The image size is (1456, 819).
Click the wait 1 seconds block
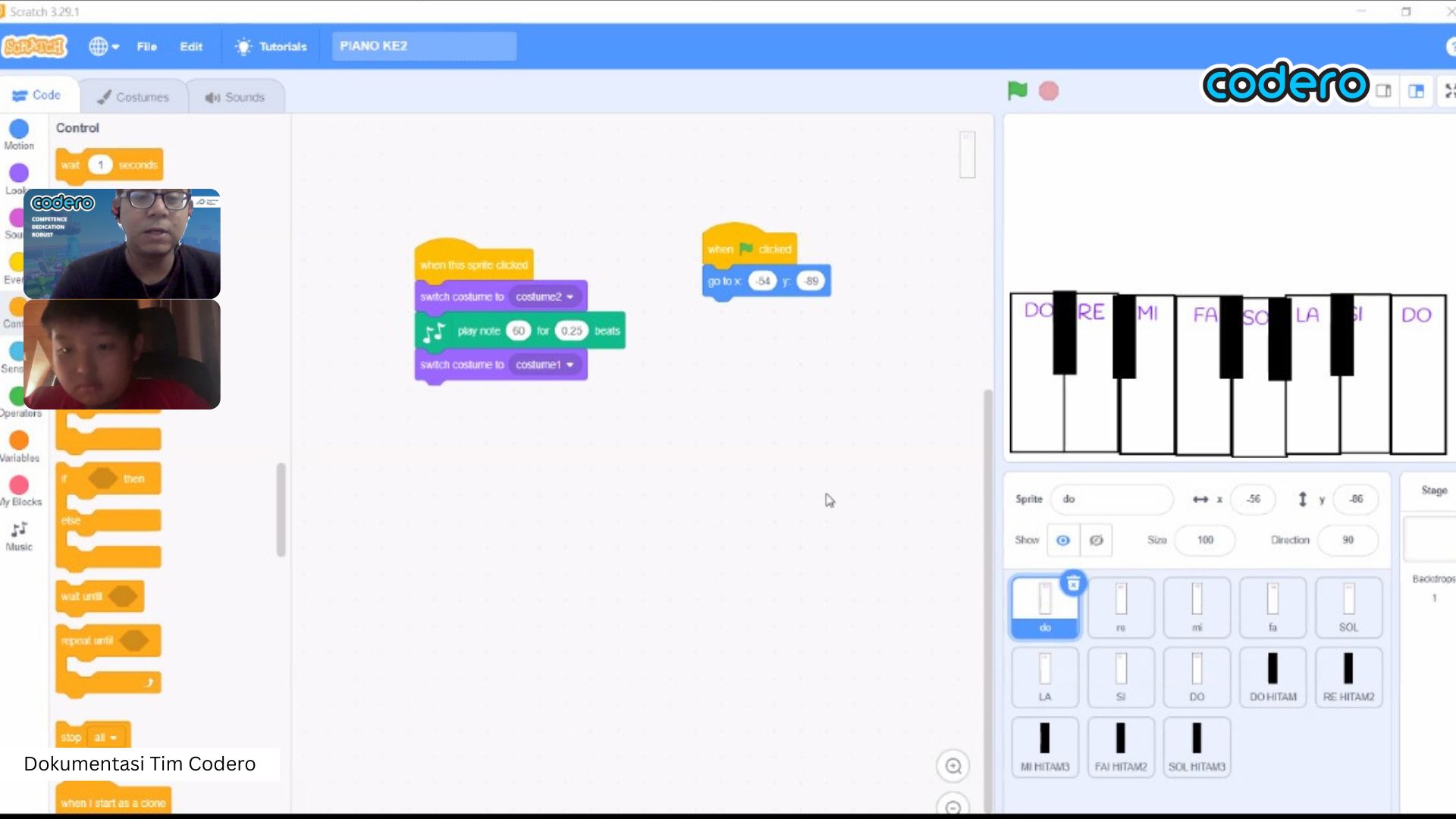click(109, 165)
